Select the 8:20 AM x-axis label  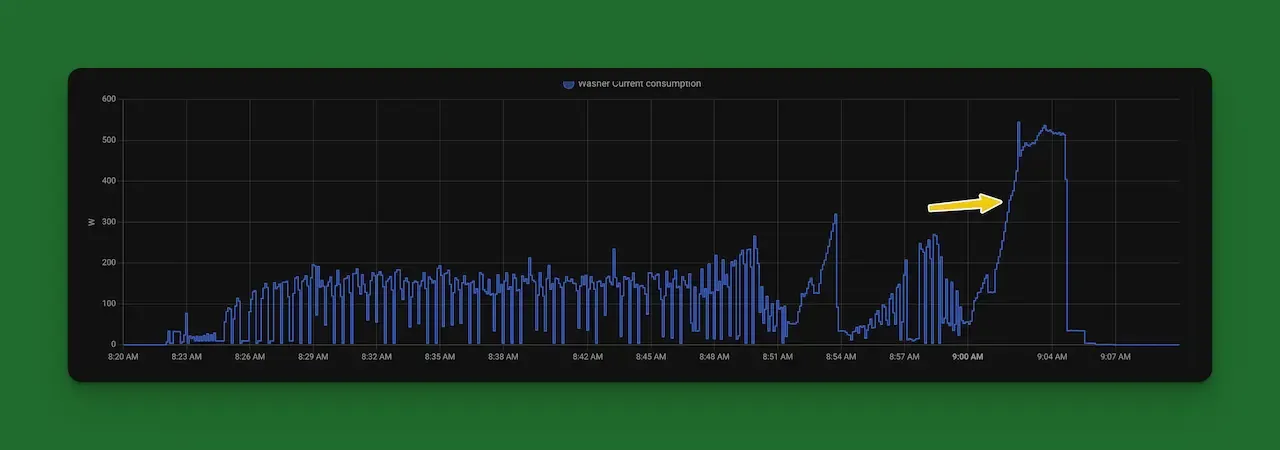124,356
